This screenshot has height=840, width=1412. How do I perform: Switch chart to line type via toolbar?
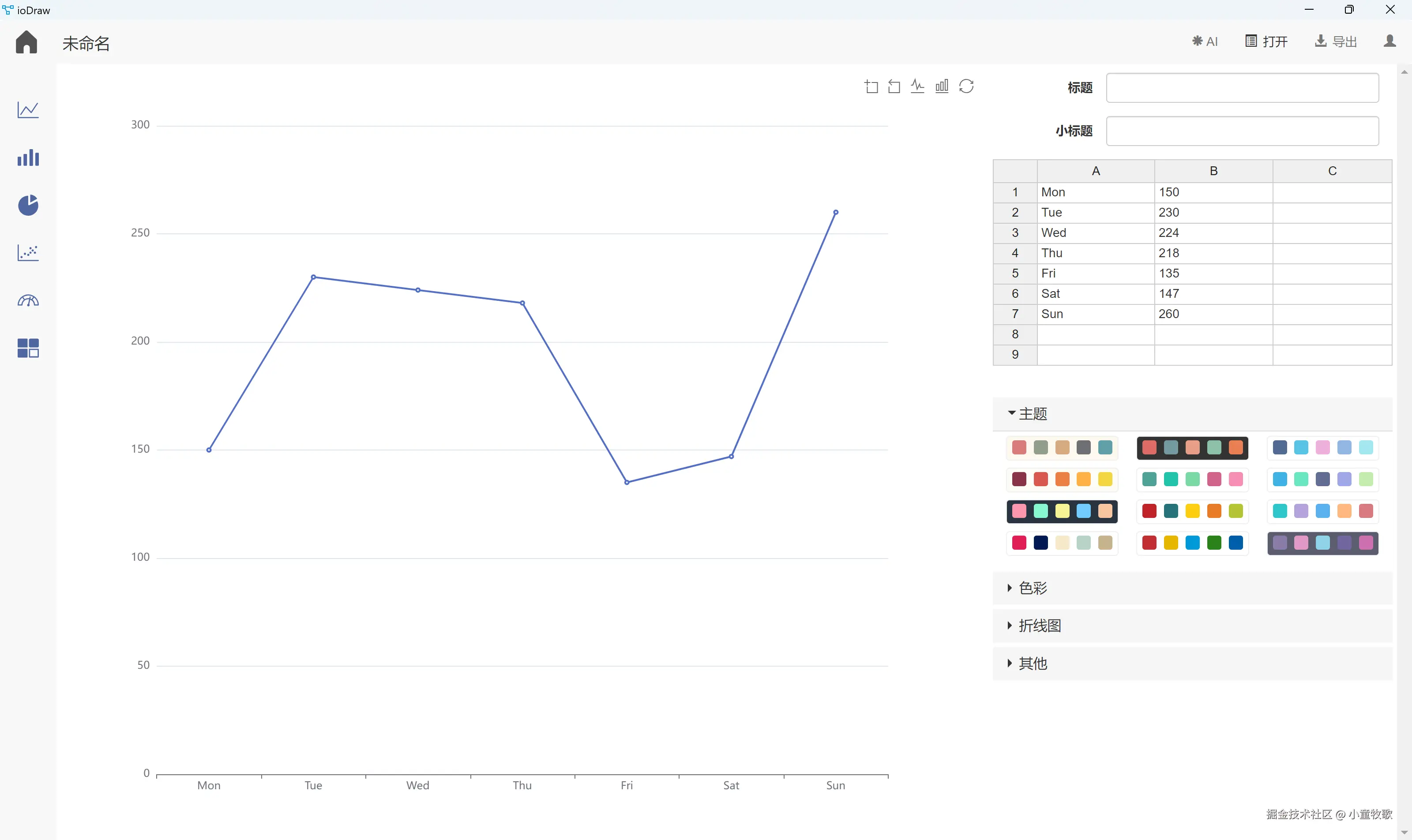click(x=917, y=86)
